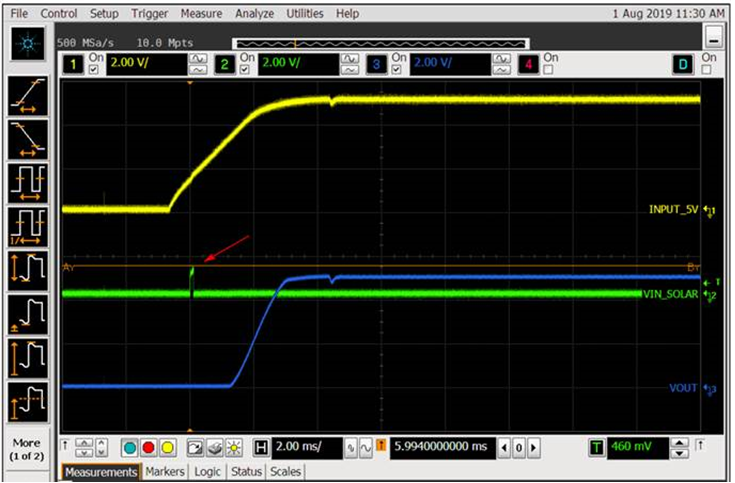Viewport: 735px width, 483px height.
Task: Enable digital channels On checkbox
Action: click(706, 70)
